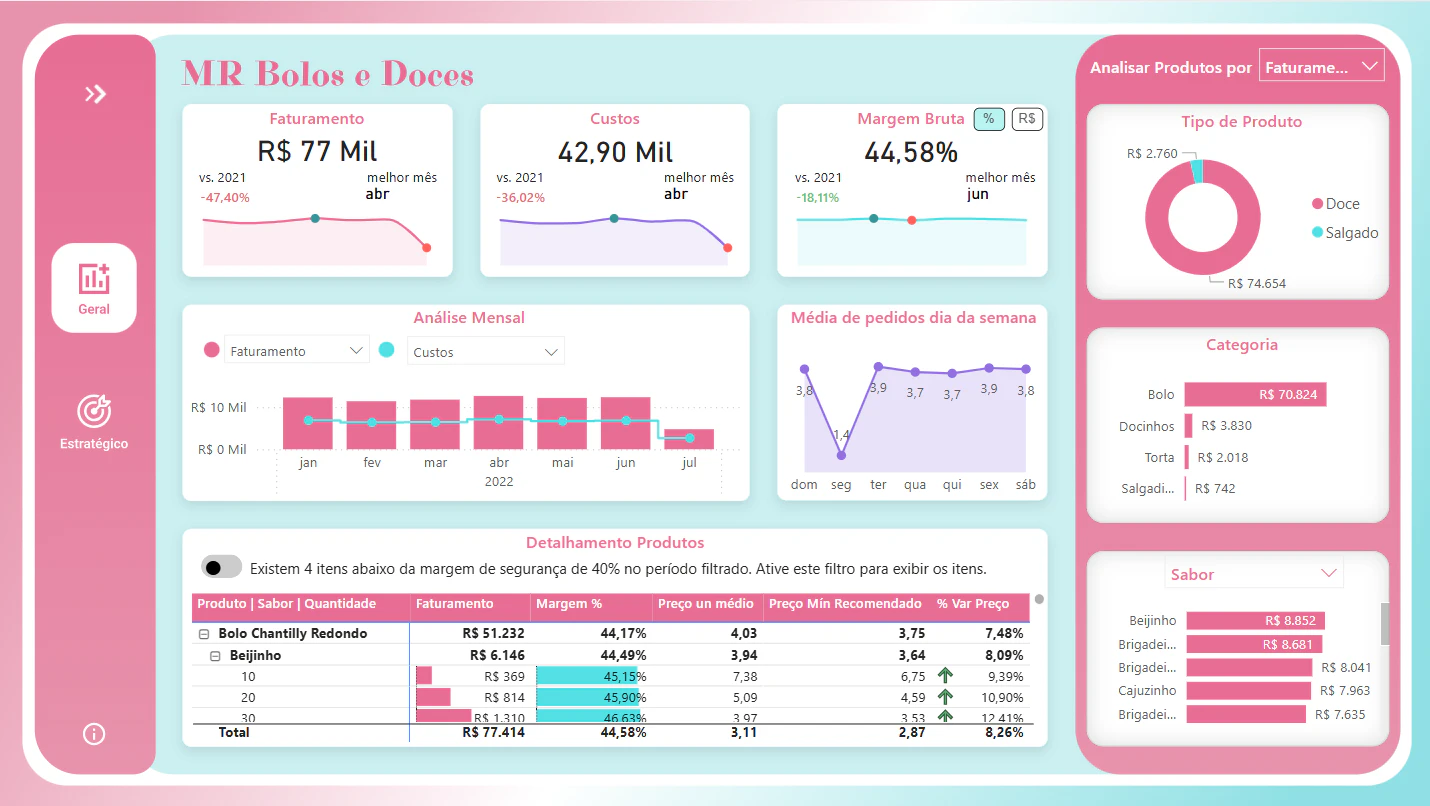Collapse the Beijinho sub-row
Viewport: 1430px width, 806px height.
(215, 656)
